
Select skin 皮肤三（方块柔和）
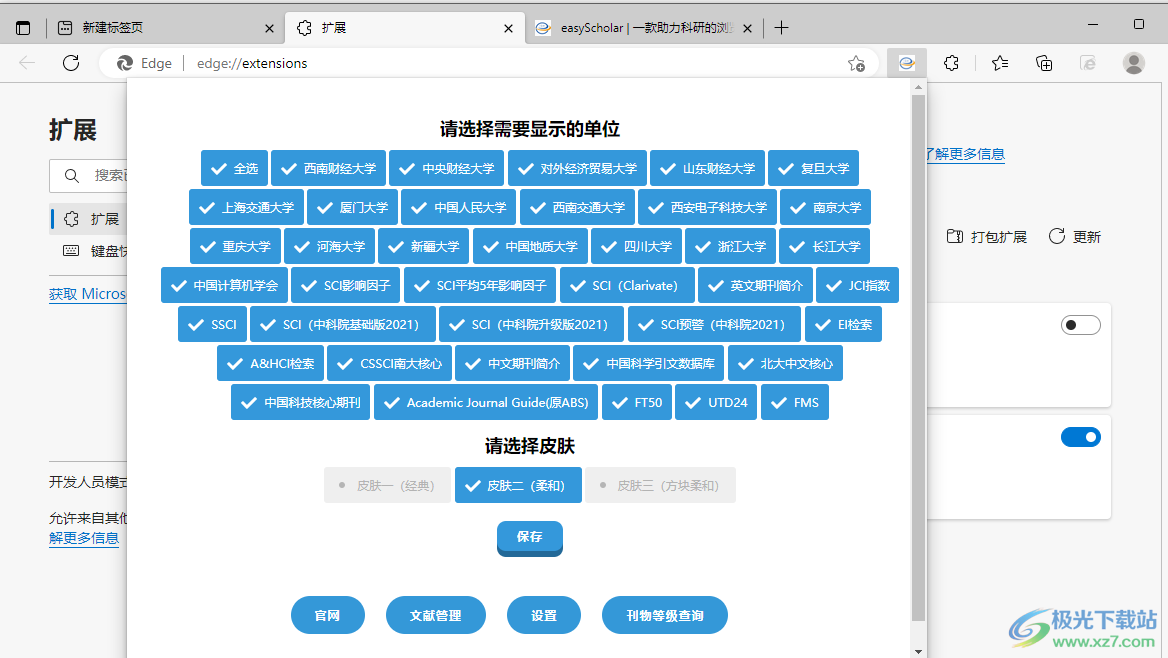[x=660, y=485]
